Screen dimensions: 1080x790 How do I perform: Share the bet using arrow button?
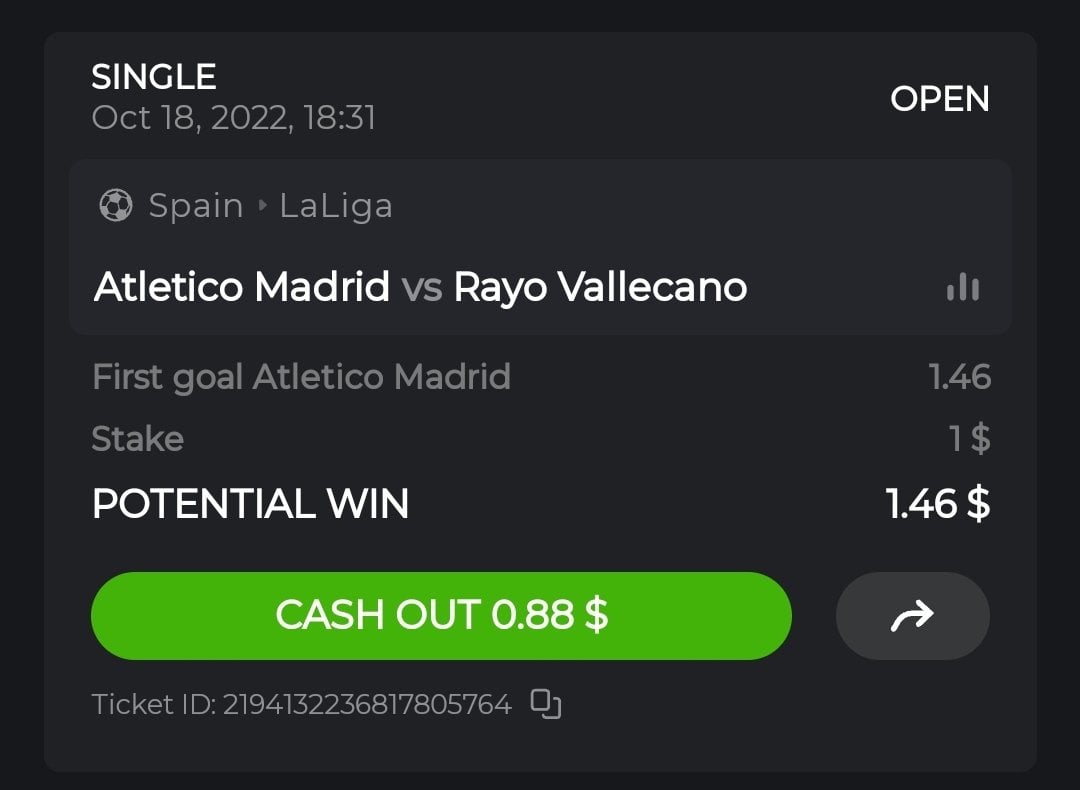click(x=912, y=616)
